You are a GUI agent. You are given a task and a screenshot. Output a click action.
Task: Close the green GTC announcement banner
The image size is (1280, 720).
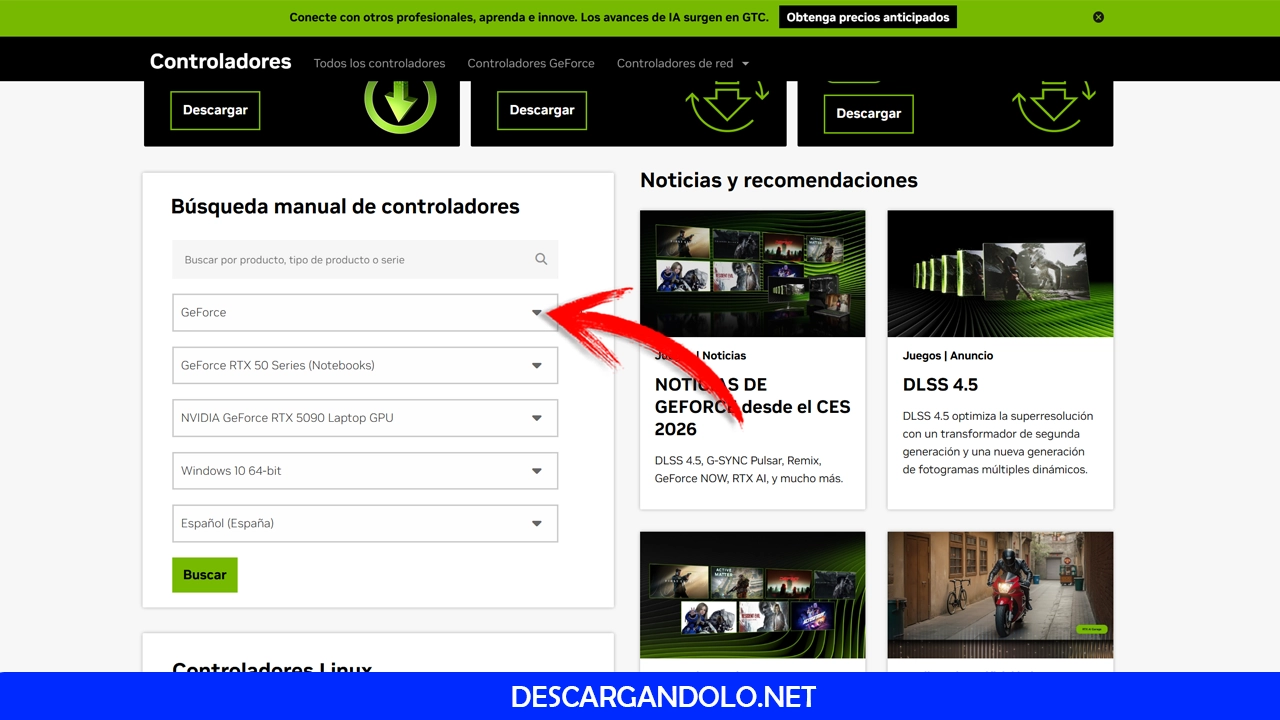tap(1098, 17)
